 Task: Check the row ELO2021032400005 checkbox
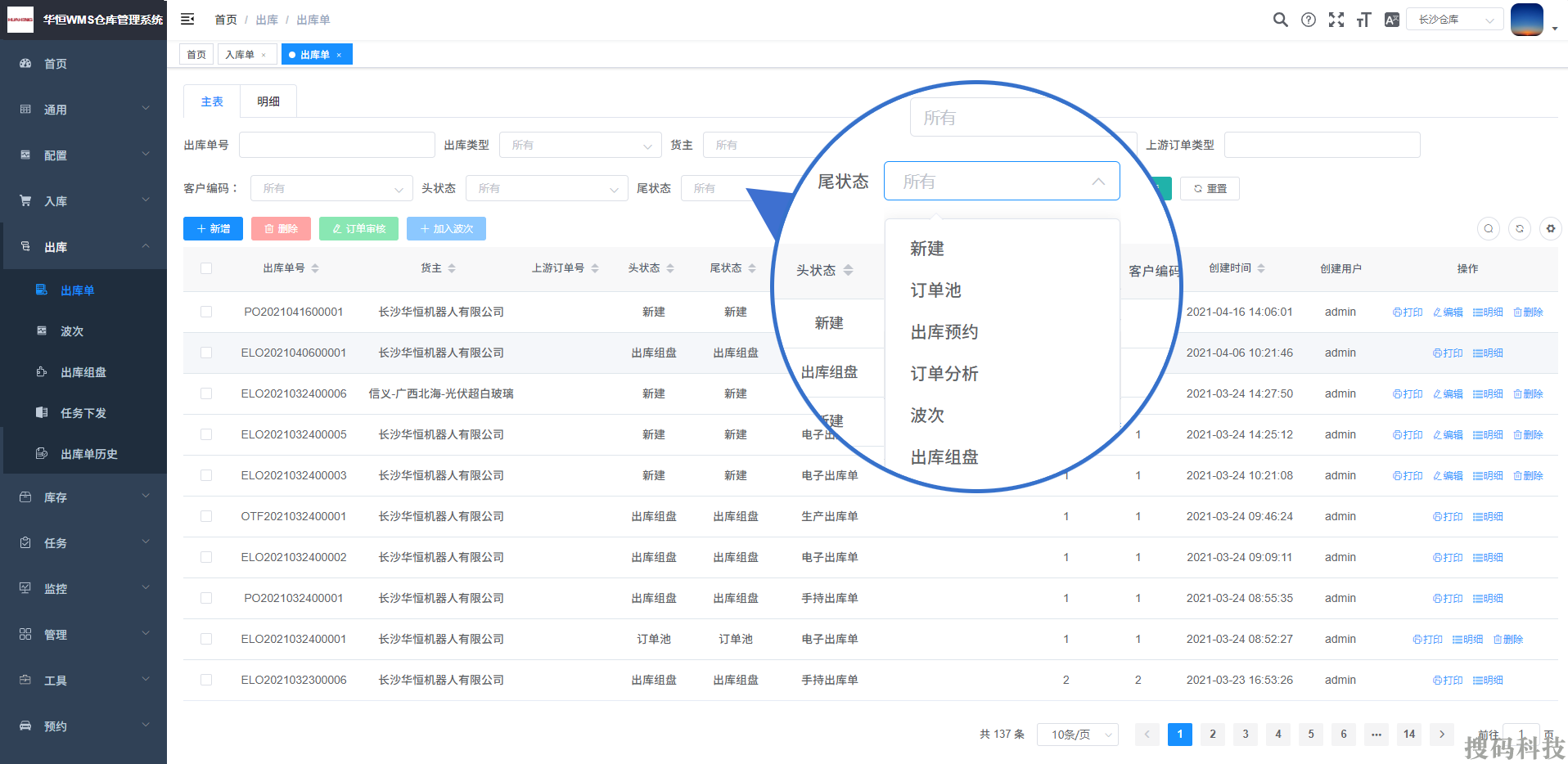pyautogui.click(x=206, y=434)
